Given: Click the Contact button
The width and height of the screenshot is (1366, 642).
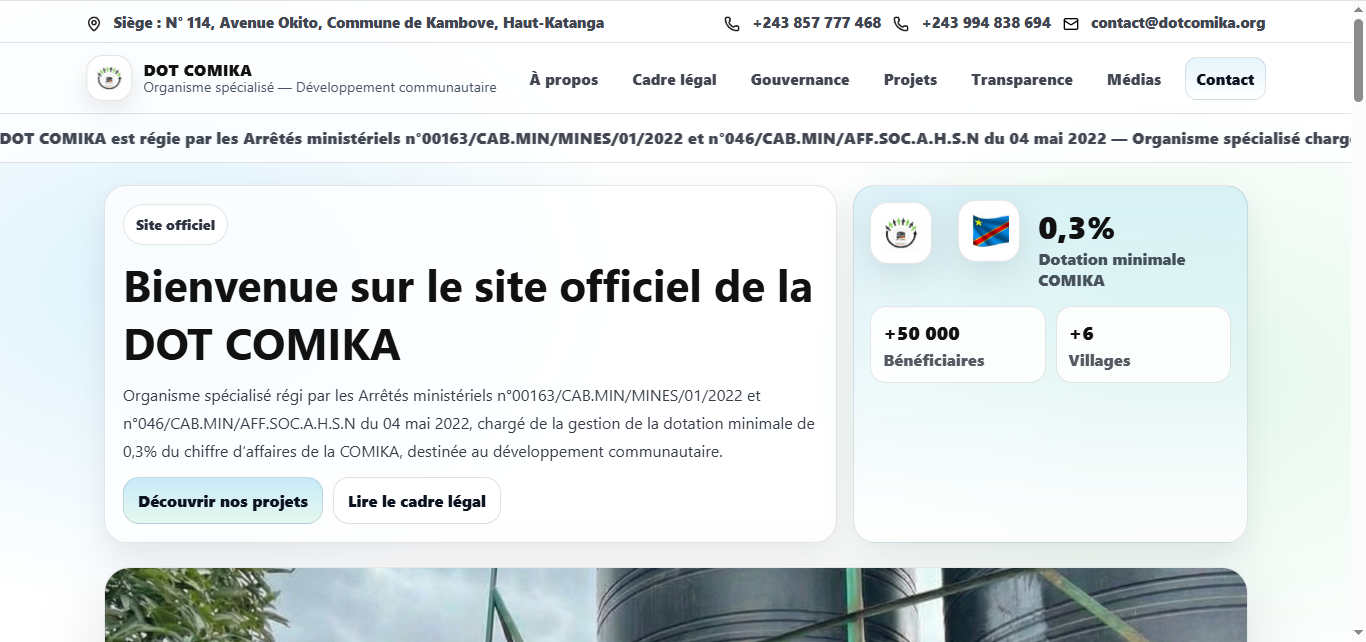Looking at the screenshot, I should pos(1224,78).
